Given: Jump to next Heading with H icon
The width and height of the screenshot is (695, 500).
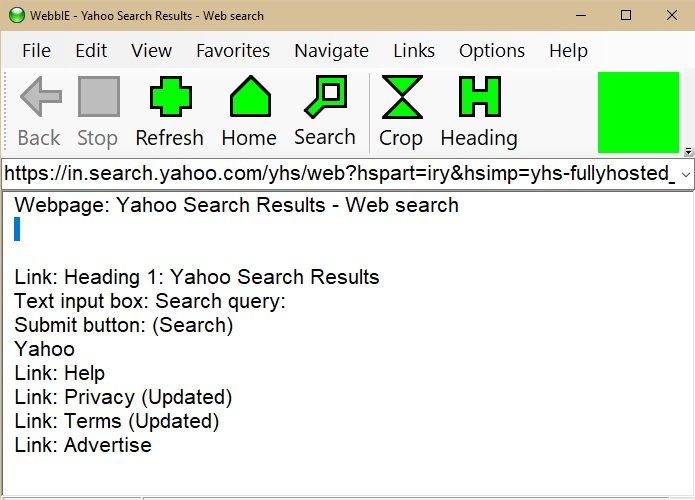Looking at the screenshot, I should click(x=480, y=97).
